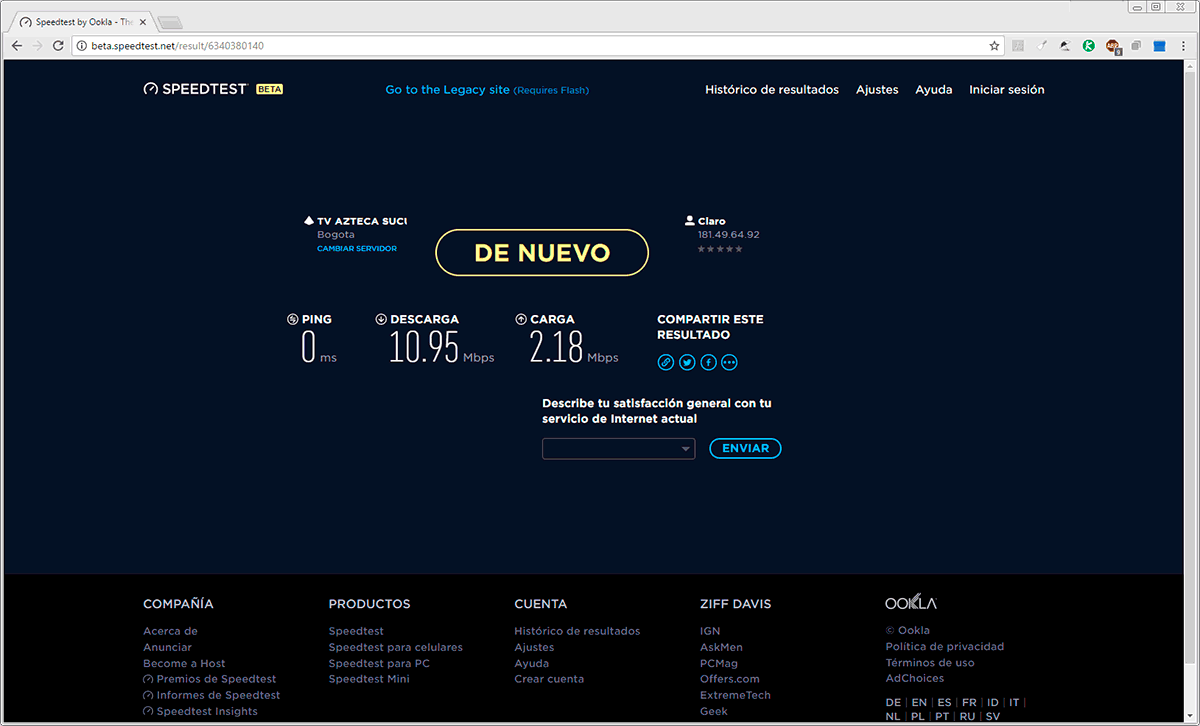Open the AdBlock Plus extension icon

pyautogui.click(x=1113, y=46)
